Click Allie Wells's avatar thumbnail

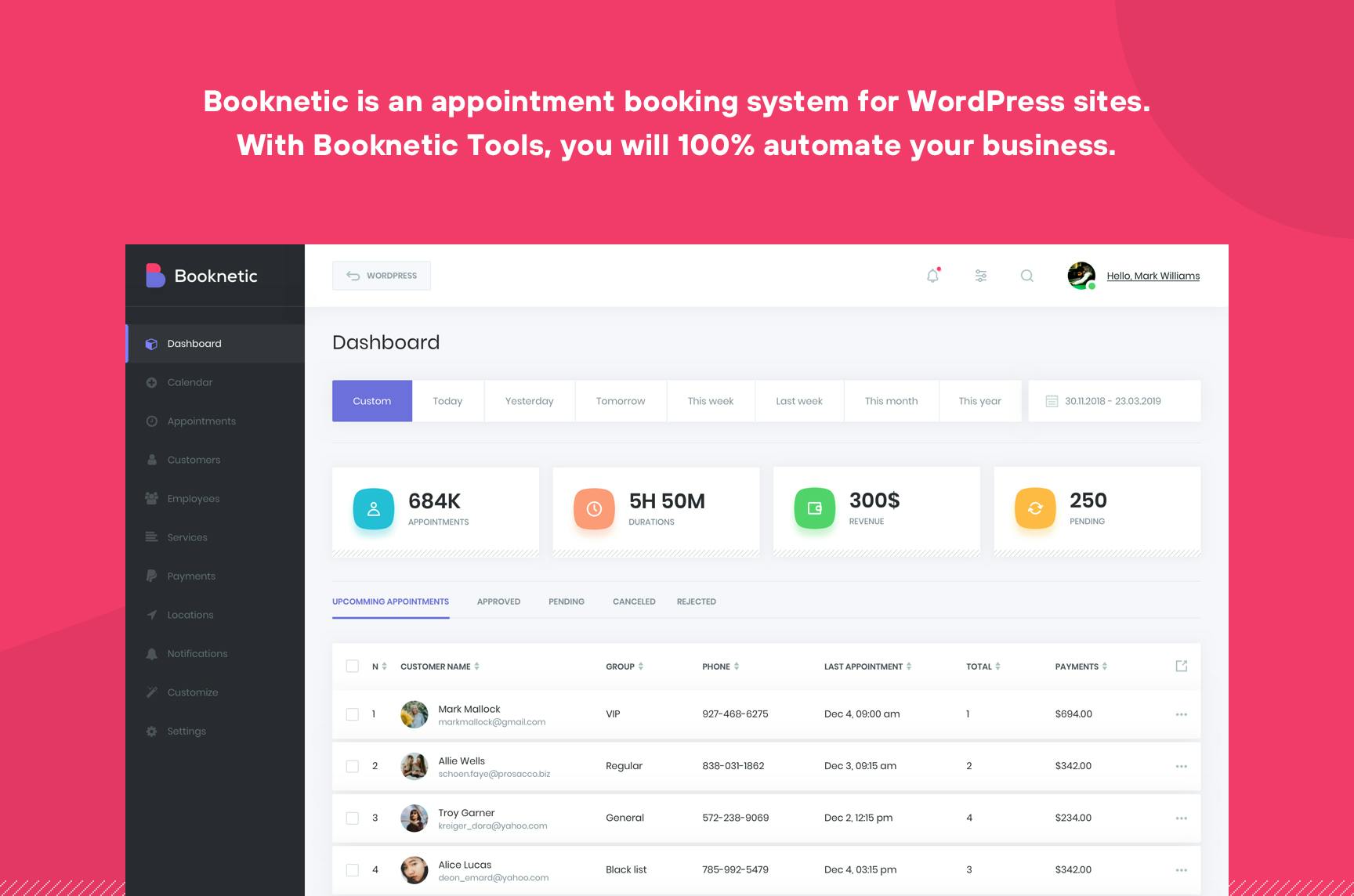(x=415, y=766)
